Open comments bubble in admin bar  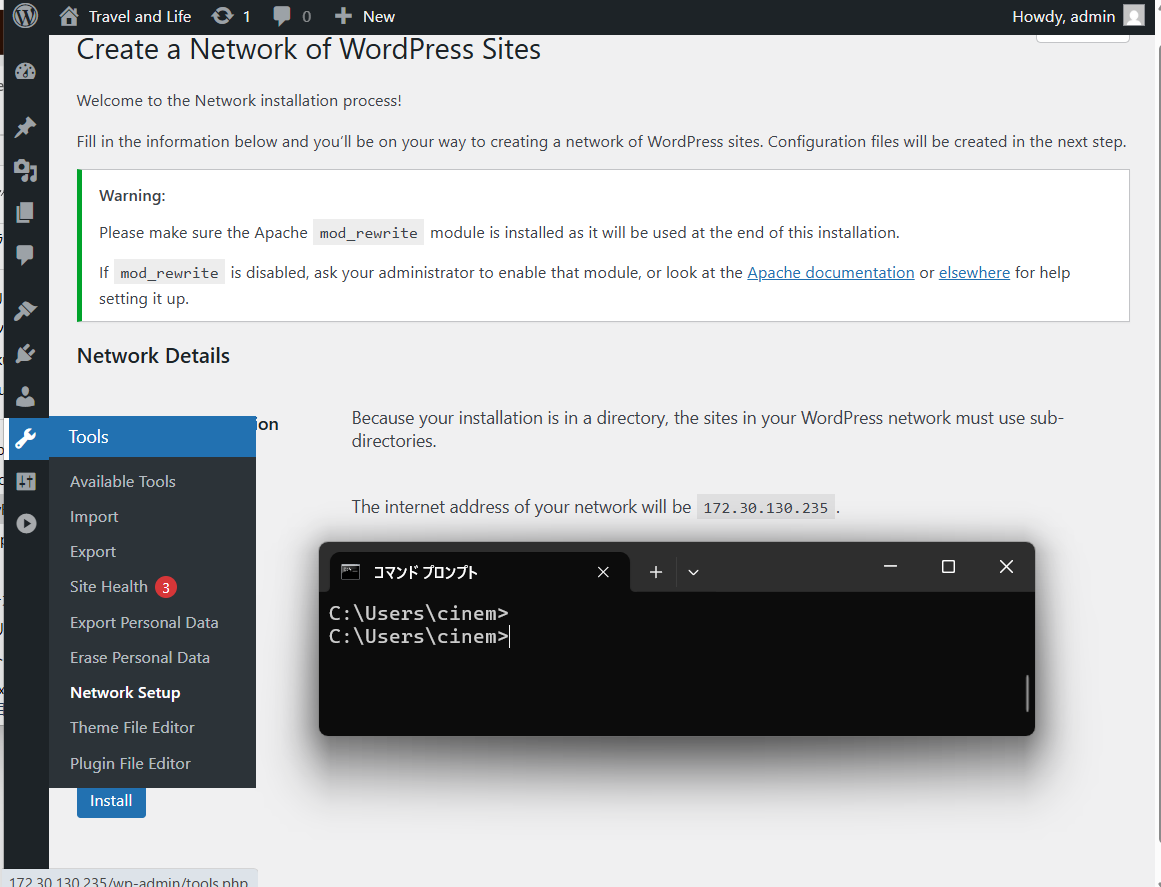(292, 16)
